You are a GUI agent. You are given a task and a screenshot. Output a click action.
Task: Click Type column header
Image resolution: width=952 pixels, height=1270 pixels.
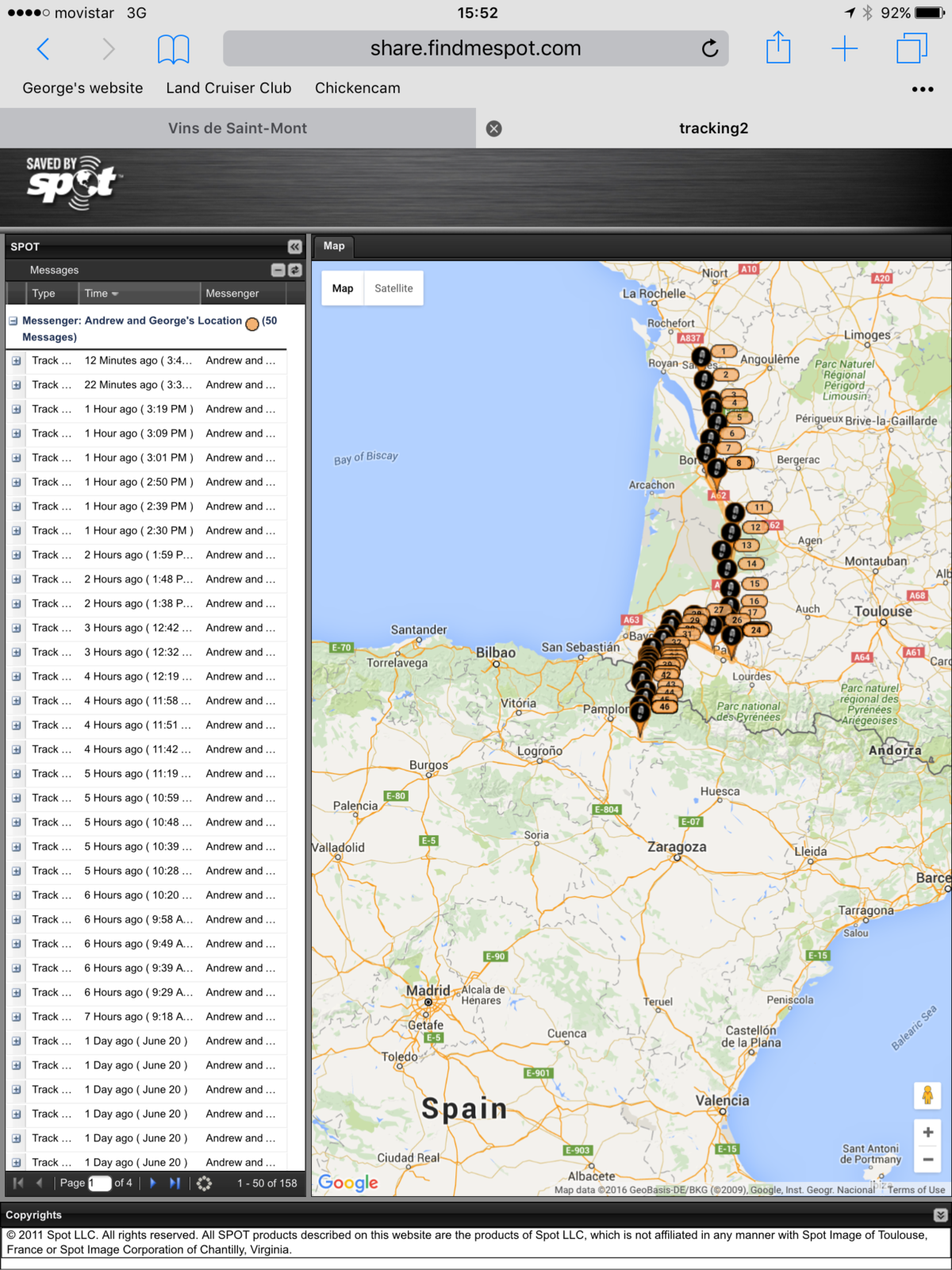point(52,293)
